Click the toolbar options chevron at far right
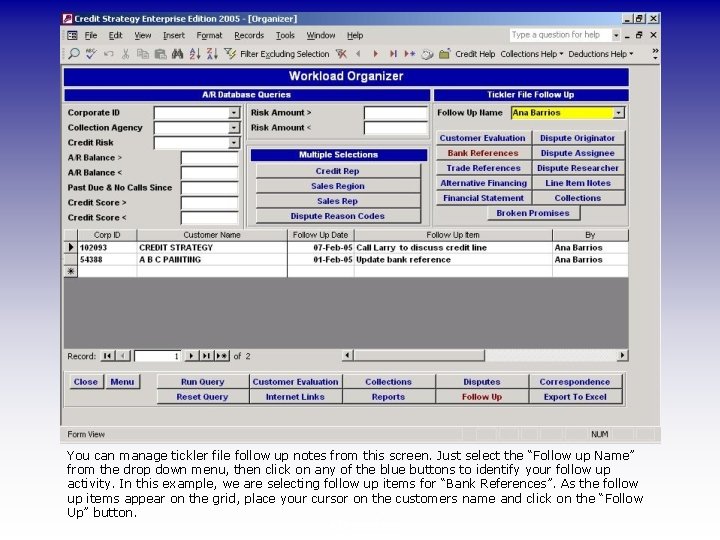This screenshot has height=540, width=720. coord(655,54)
